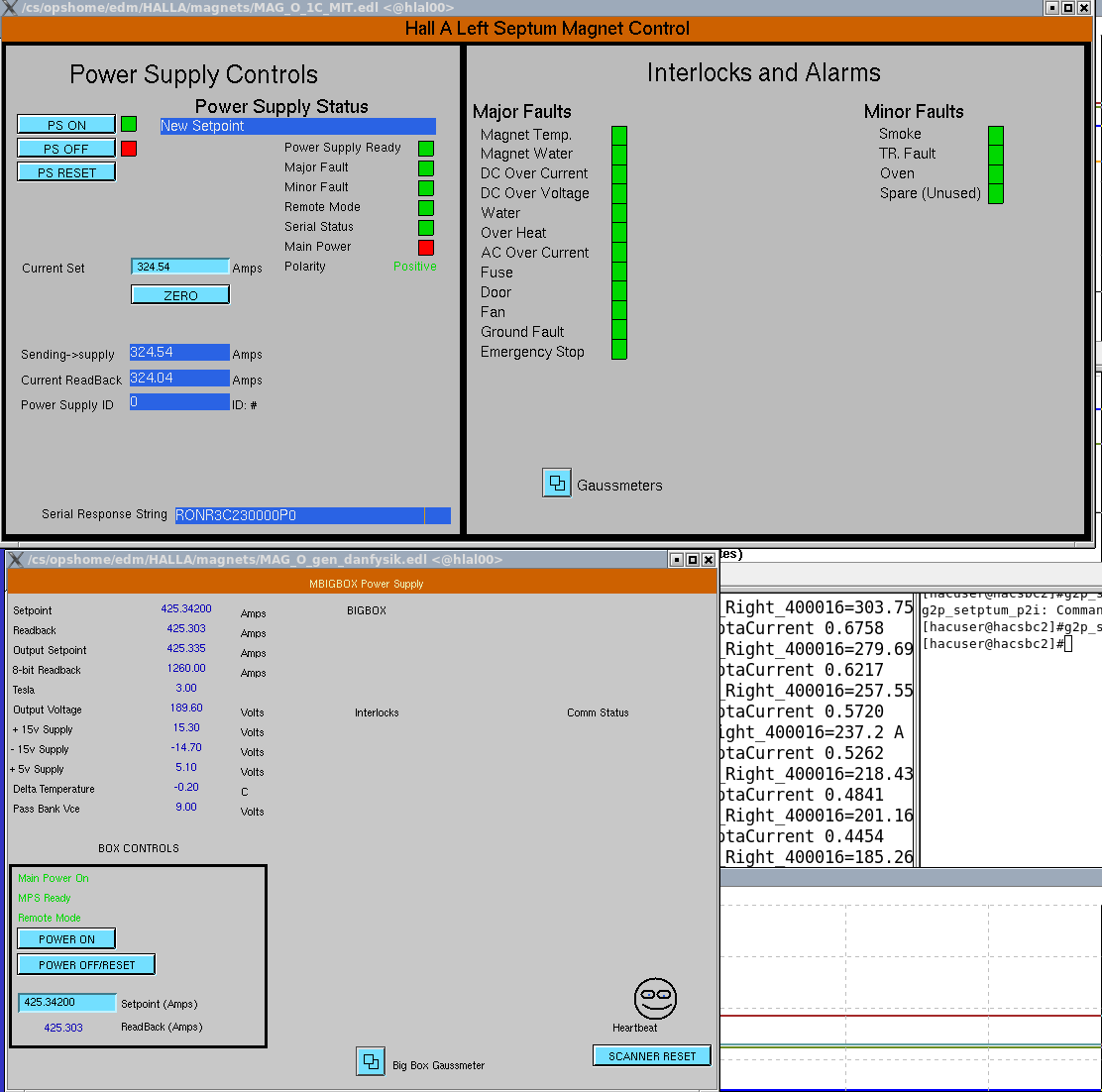The image size is (1102, 1092).
Task: Click the Minor Fault status light
Action: coord(426,187)
